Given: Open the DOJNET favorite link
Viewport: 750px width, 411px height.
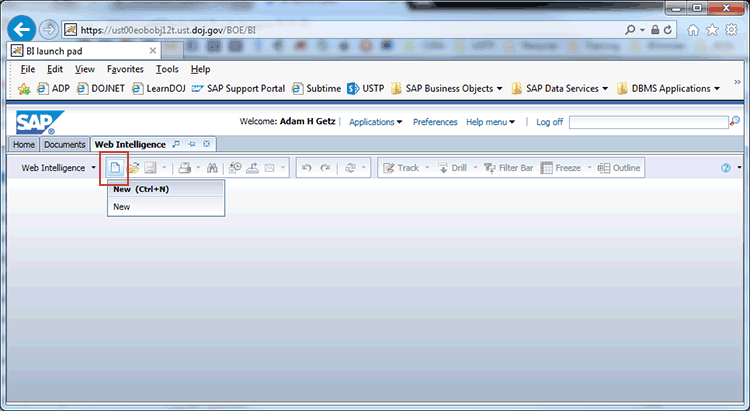Looking at the screenshot, I should click(101, 89).
